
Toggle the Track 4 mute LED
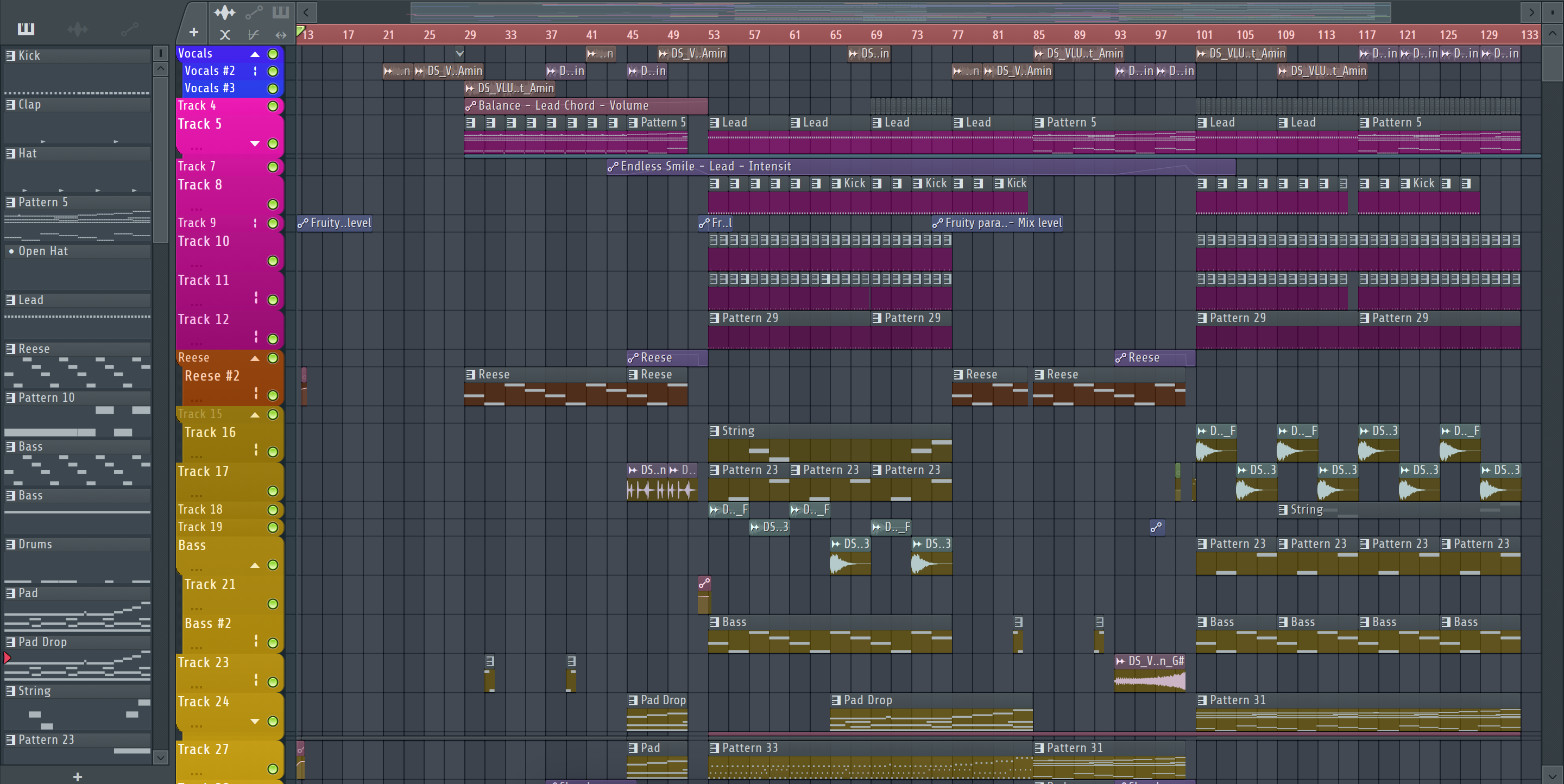[273, 107]
